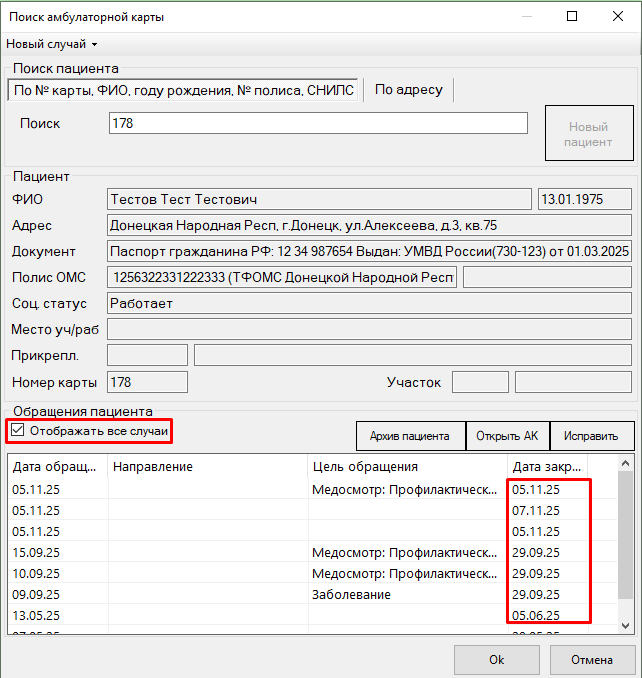Open Архив пациента

pyautogui.click(x=410, y=436)
